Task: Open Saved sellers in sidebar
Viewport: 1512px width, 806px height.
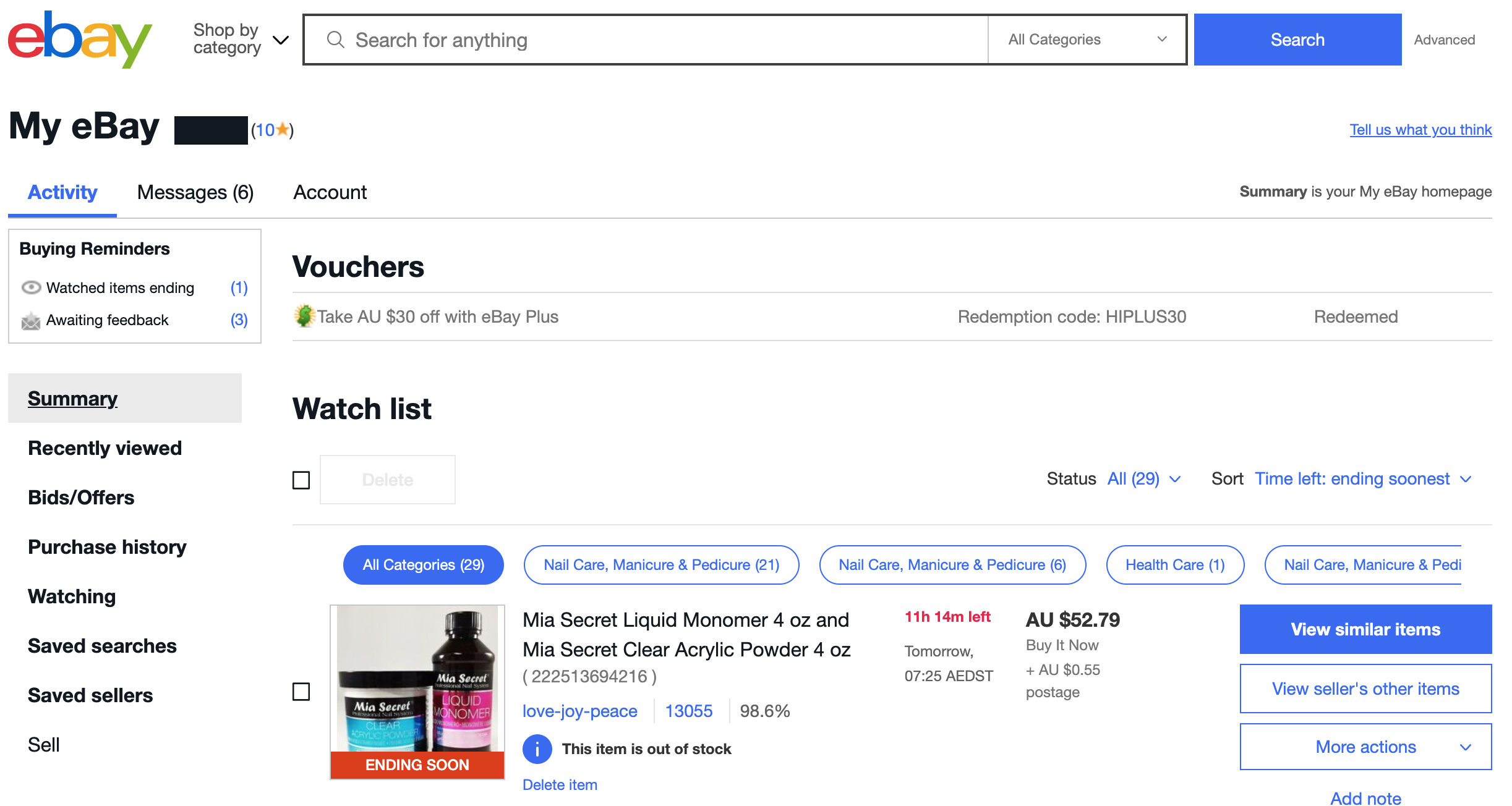Action: coord(90,695)
